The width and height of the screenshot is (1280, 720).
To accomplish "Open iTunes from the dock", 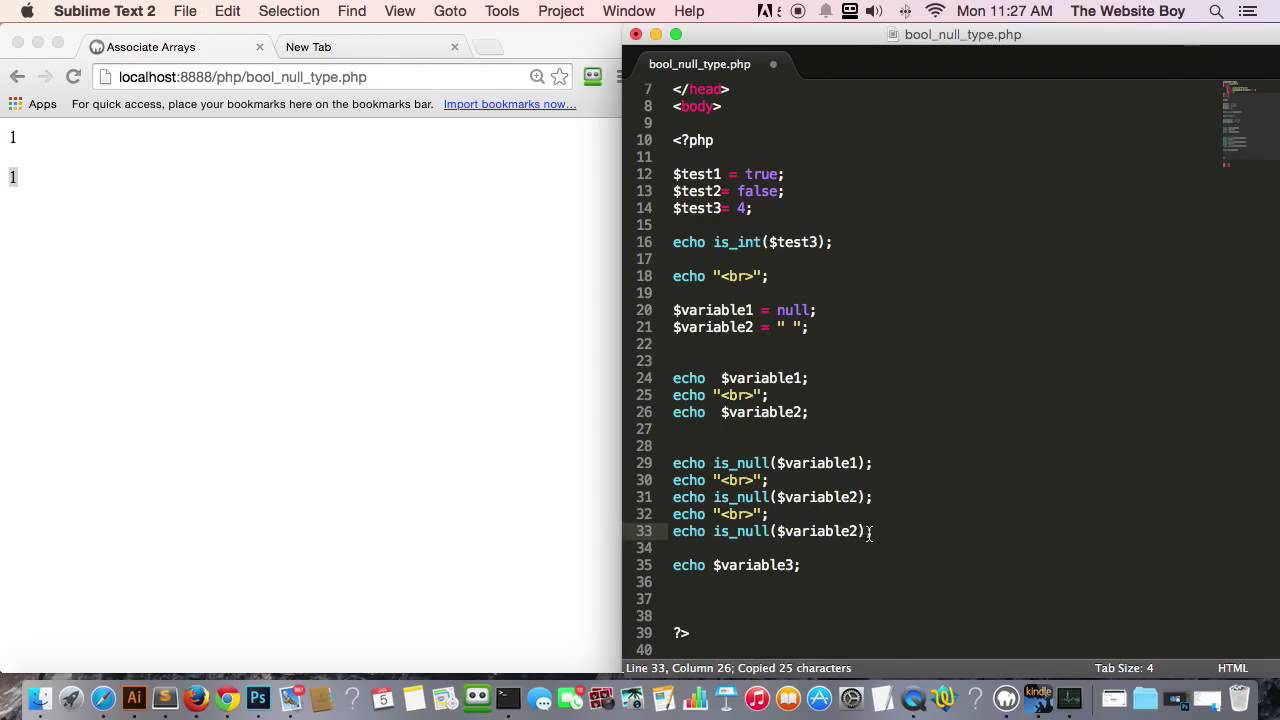I will point(757,699).
